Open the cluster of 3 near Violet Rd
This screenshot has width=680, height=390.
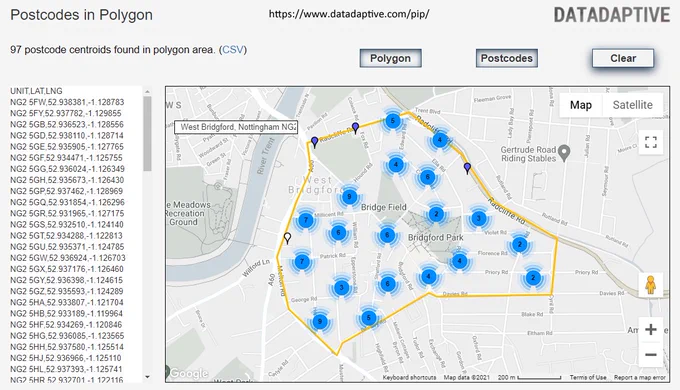[479, 218]
